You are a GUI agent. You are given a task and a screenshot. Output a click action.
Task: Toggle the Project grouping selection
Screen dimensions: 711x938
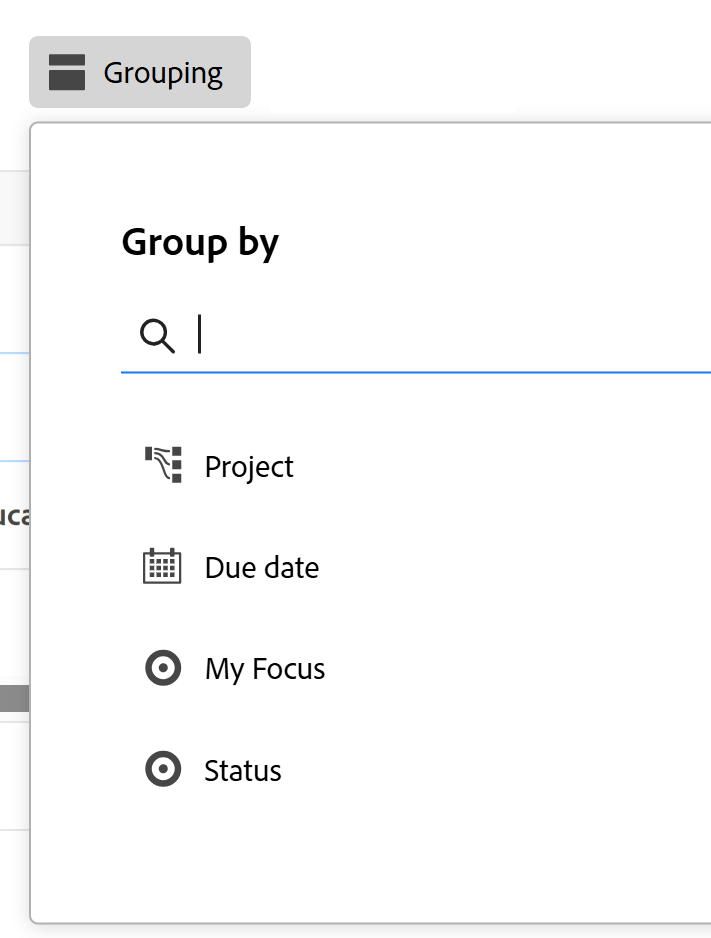click(248, 464)
